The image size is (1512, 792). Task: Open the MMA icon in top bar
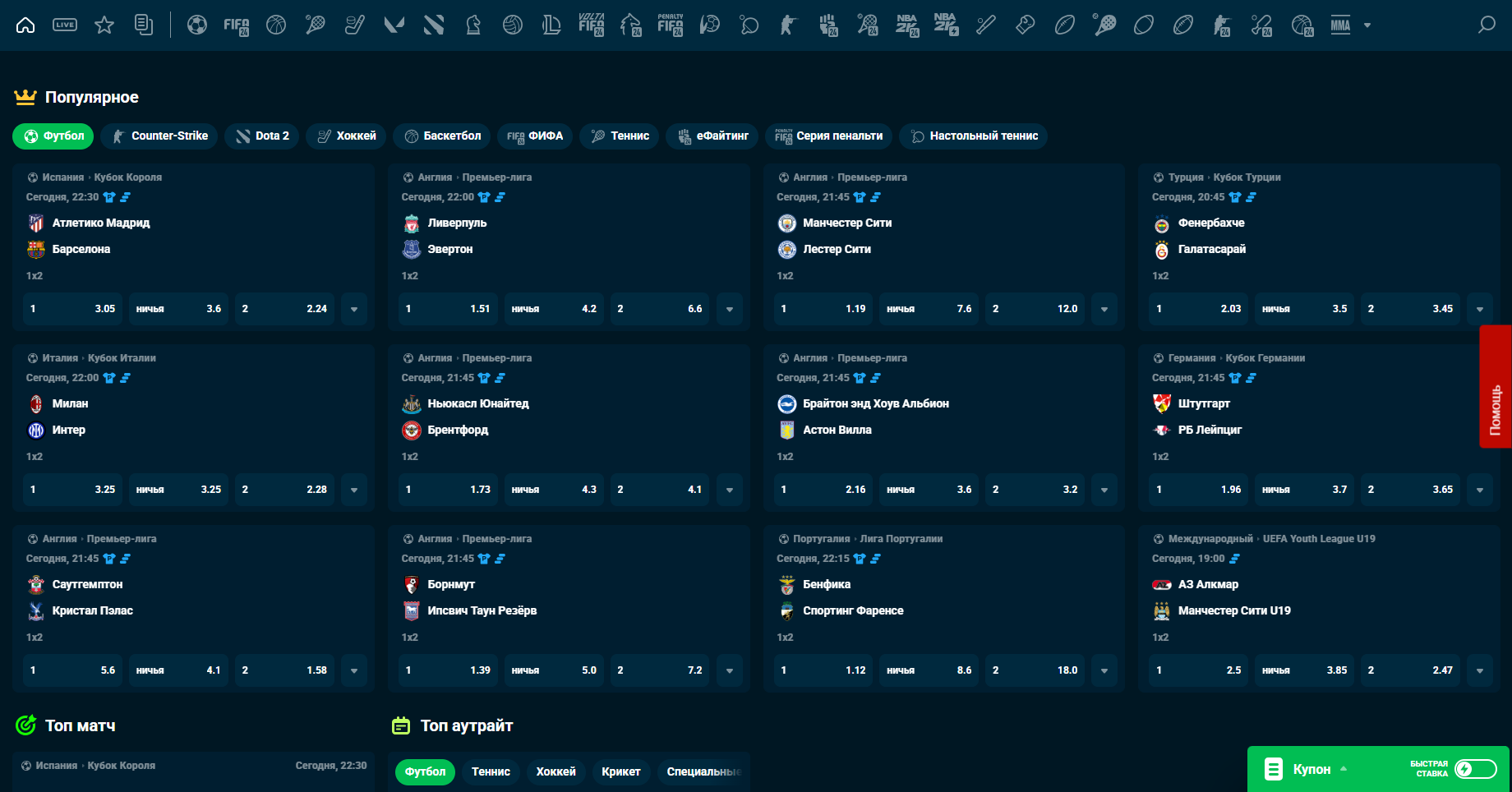1341,25
